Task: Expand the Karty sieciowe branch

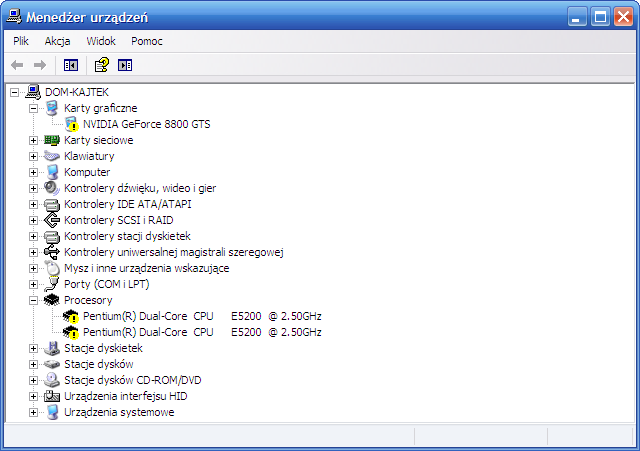Action: coord(33,140)
